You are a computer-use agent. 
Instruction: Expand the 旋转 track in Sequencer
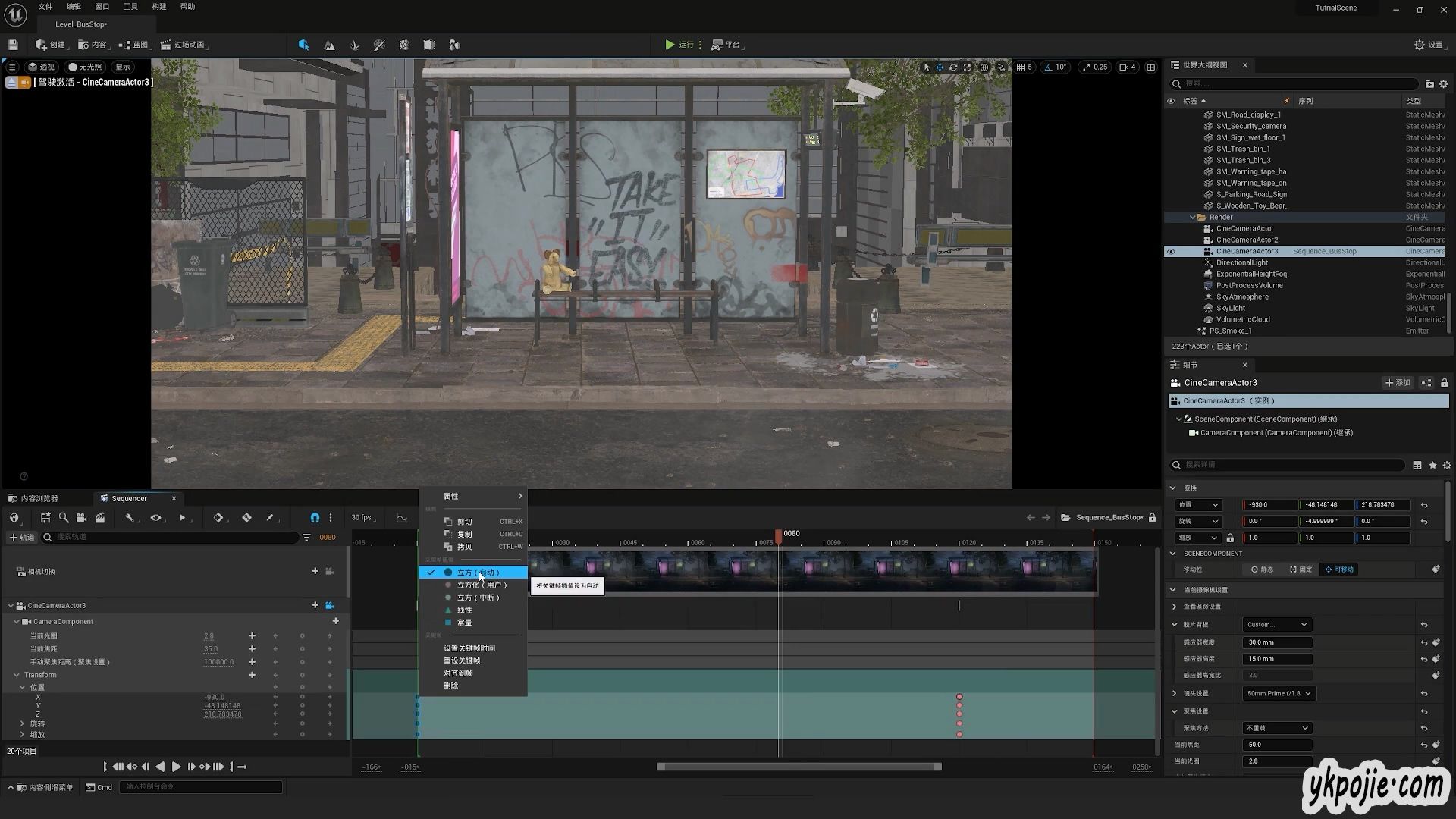pyautogui.click(x=23, y=724)
